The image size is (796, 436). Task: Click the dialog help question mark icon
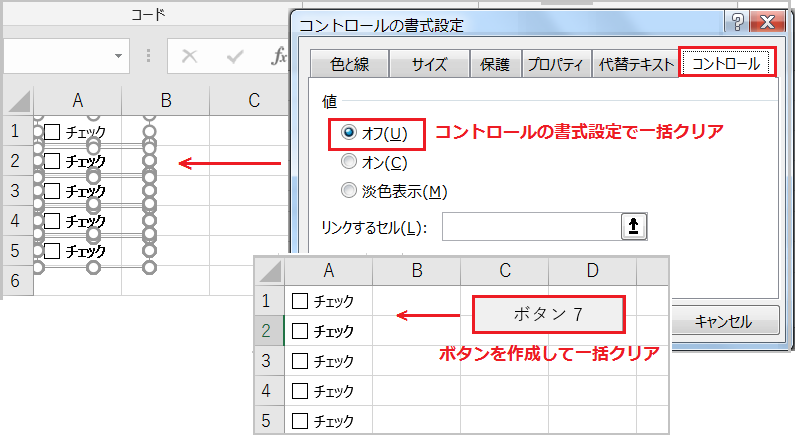coord(735,23)
